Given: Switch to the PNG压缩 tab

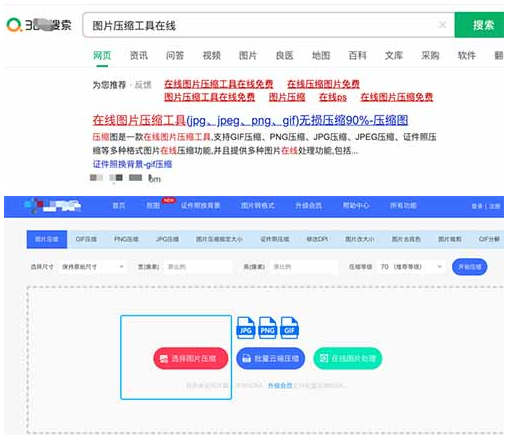Looking at the screenshot, I should click(126, 239).
